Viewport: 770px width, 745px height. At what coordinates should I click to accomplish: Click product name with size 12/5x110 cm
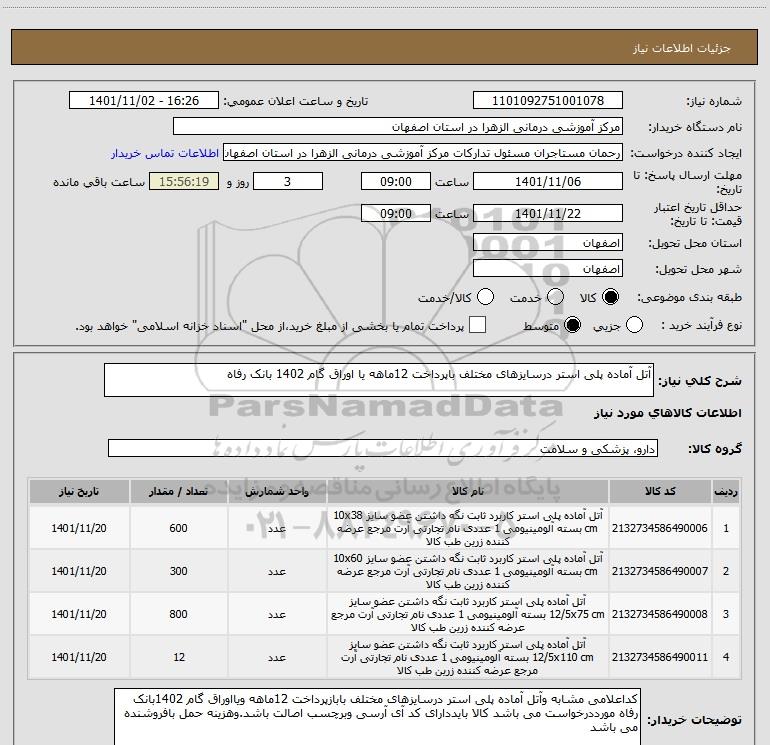[468, 657]
